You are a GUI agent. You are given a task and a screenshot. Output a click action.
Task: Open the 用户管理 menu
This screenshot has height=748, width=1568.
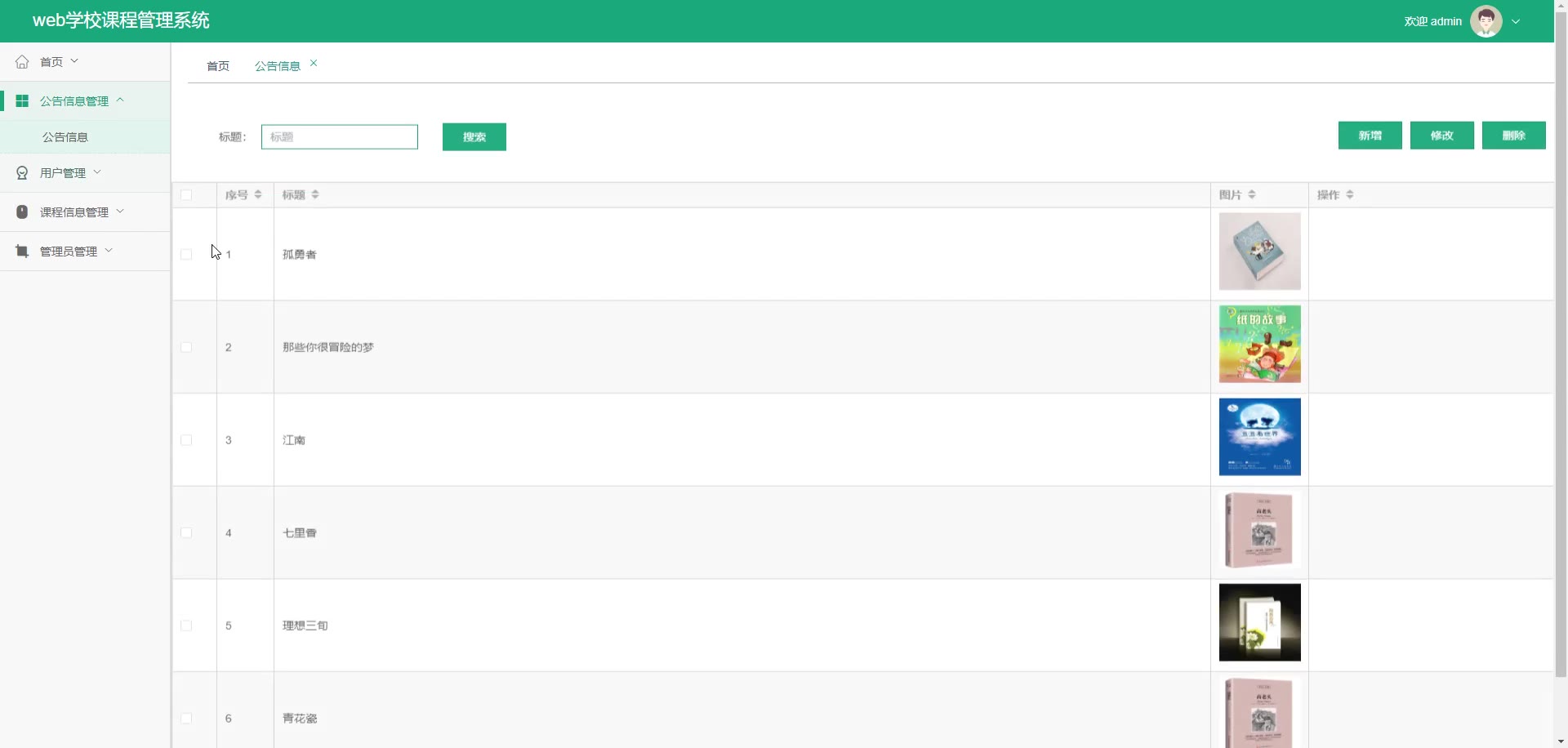point(85,173)
